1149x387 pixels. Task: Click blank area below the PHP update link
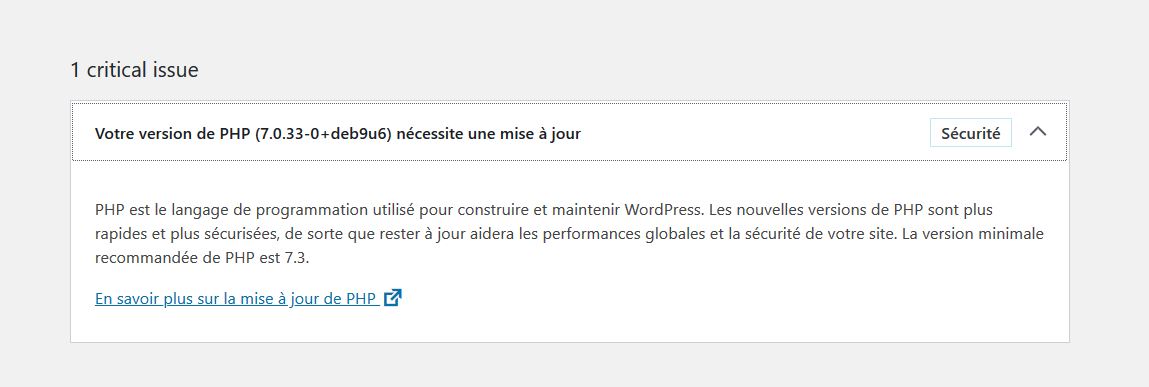tap(569, 326)
